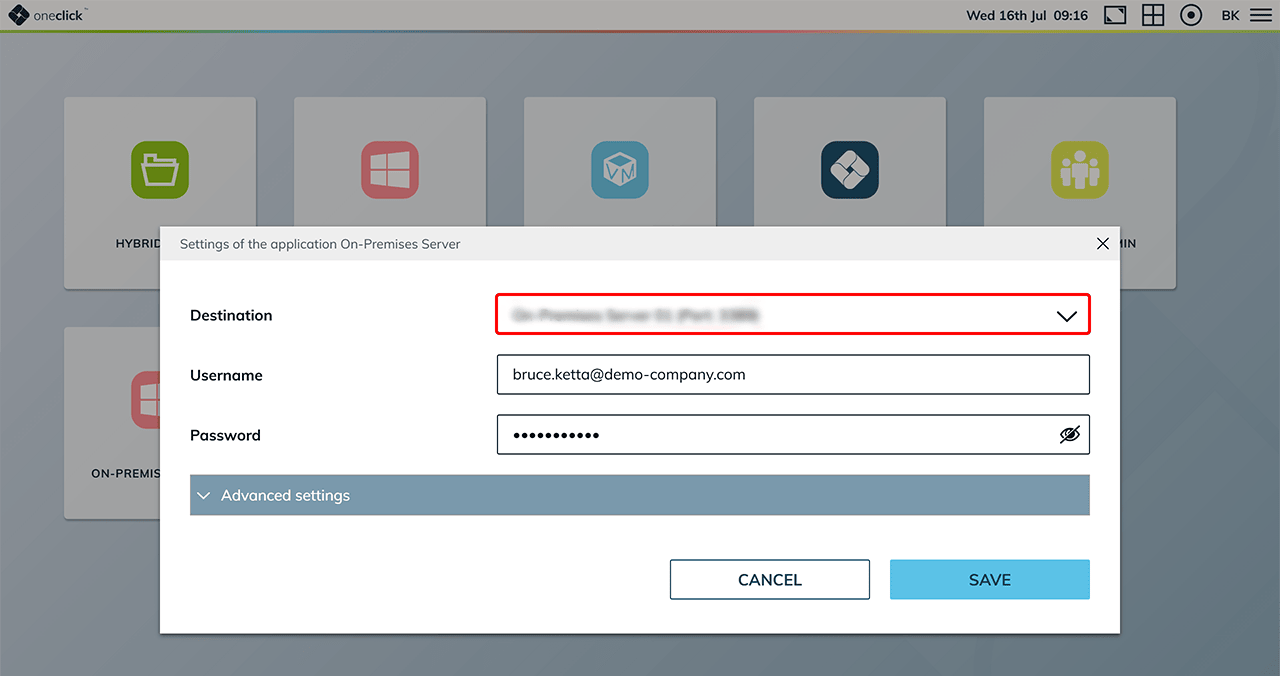
Task: Open the yellow-green people admin icon
Action: click(x=1080, y=170)
